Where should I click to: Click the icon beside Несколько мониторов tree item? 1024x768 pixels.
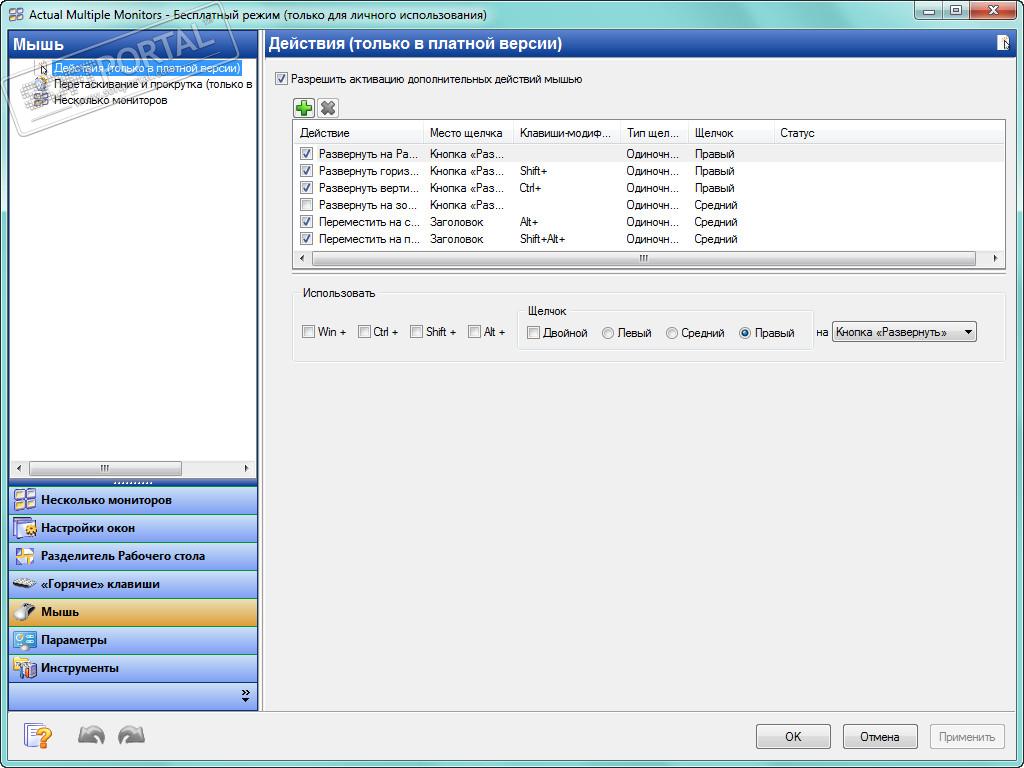(41, 101)
